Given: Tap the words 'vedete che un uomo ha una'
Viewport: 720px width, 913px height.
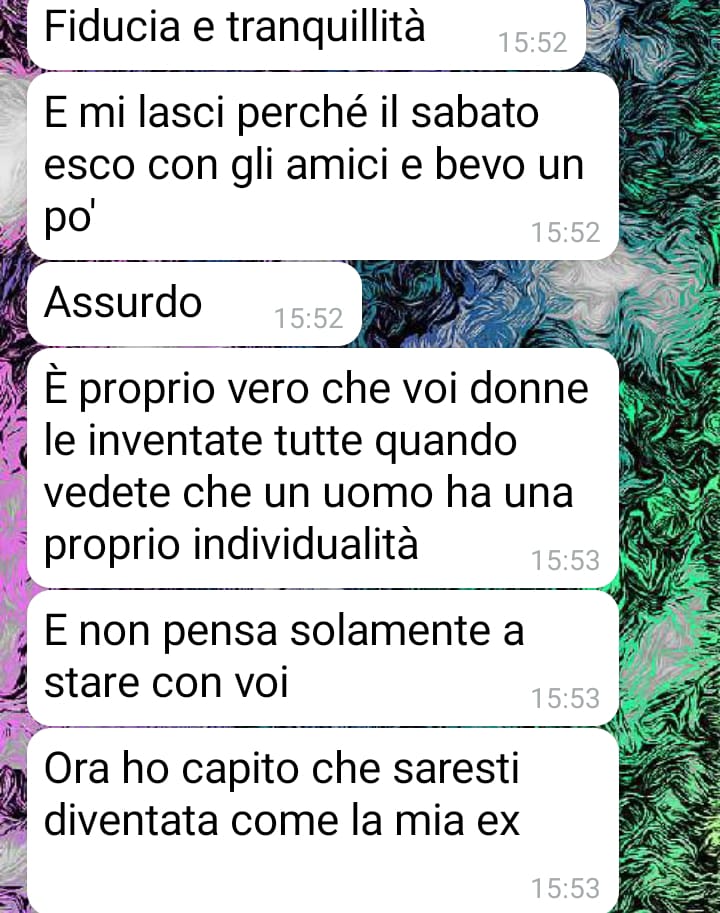Looking at the screenshot, I should (308, 493).
